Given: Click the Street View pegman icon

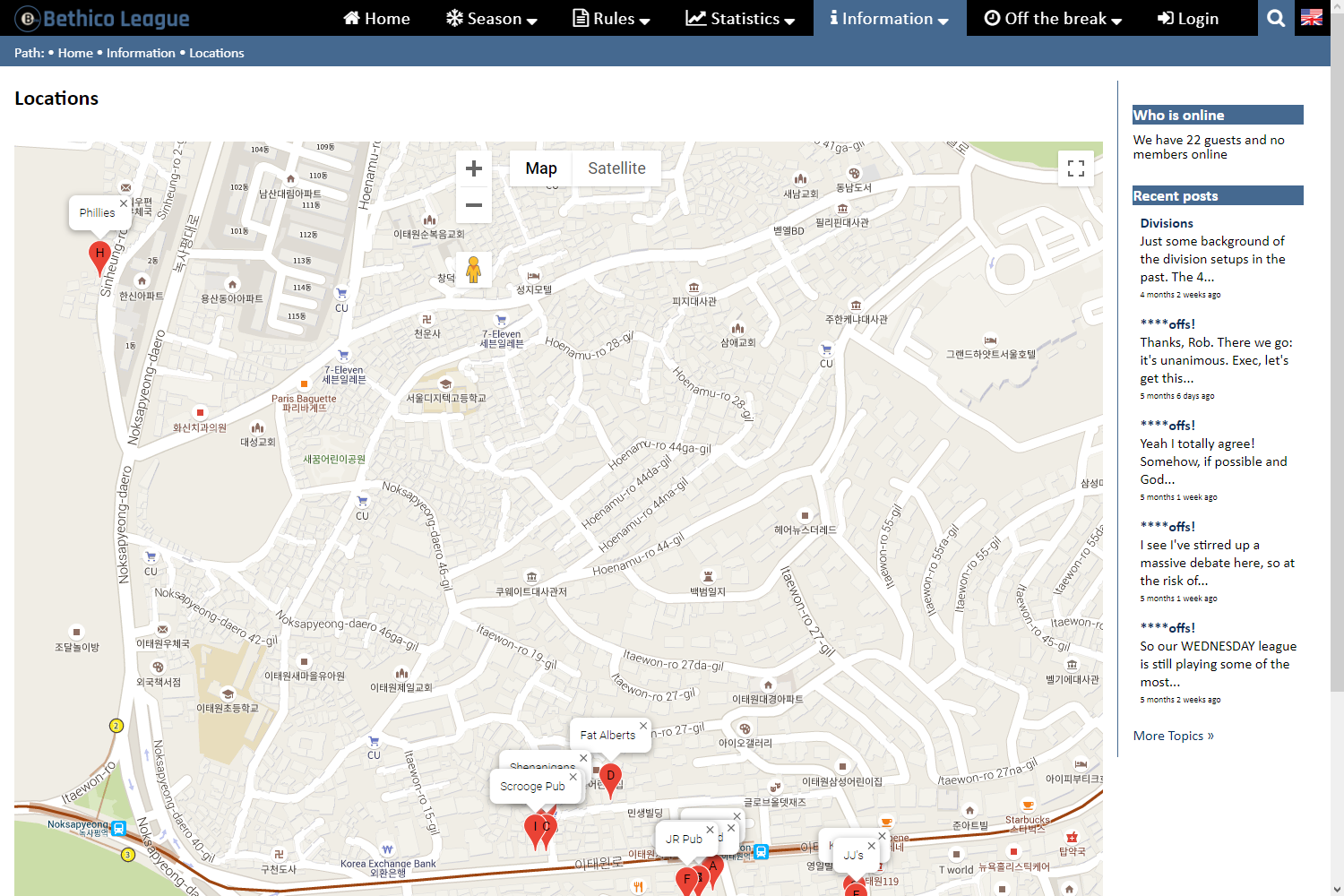Looking at the screenshot, I should pyautogui.click(x=474, y=269).
